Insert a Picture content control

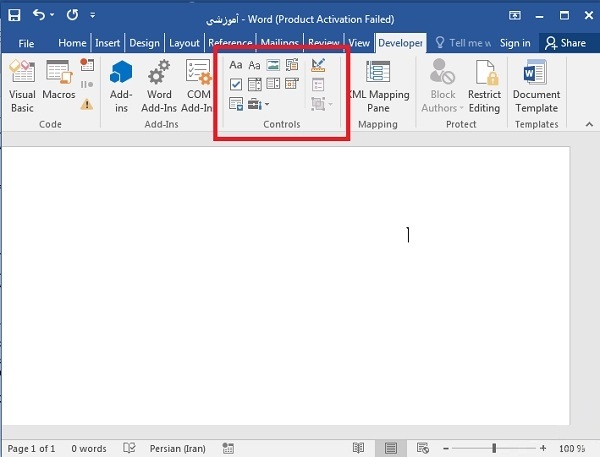(x=273, y=65)
